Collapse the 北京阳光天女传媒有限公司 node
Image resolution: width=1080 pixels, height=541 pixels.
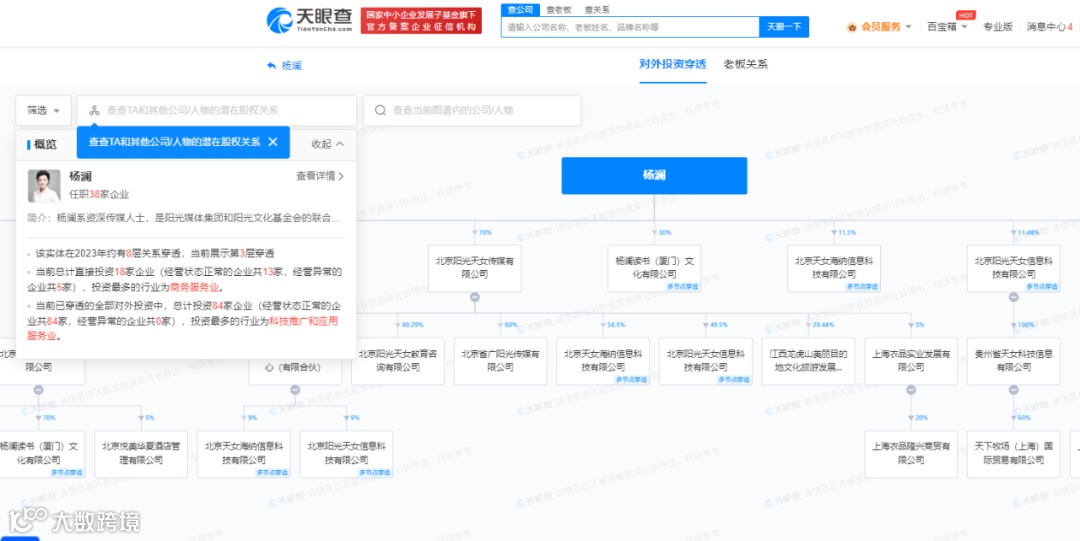point(475,297)
